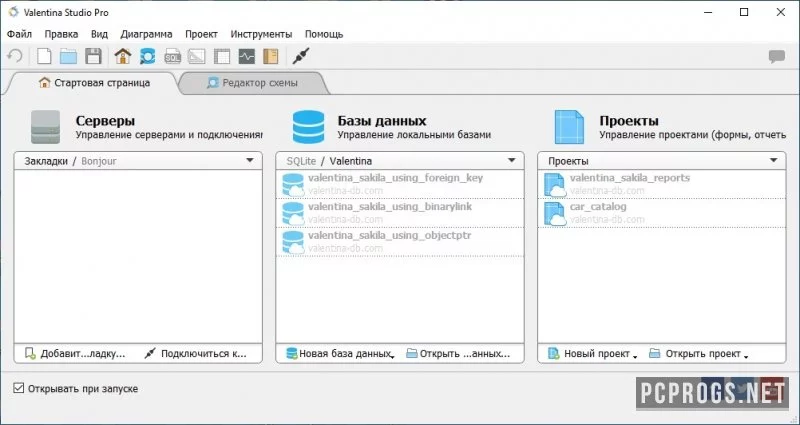Screen dimensions: 800x425
Task: Maximize the Valentina Studio Pro window
Action: 744,12
